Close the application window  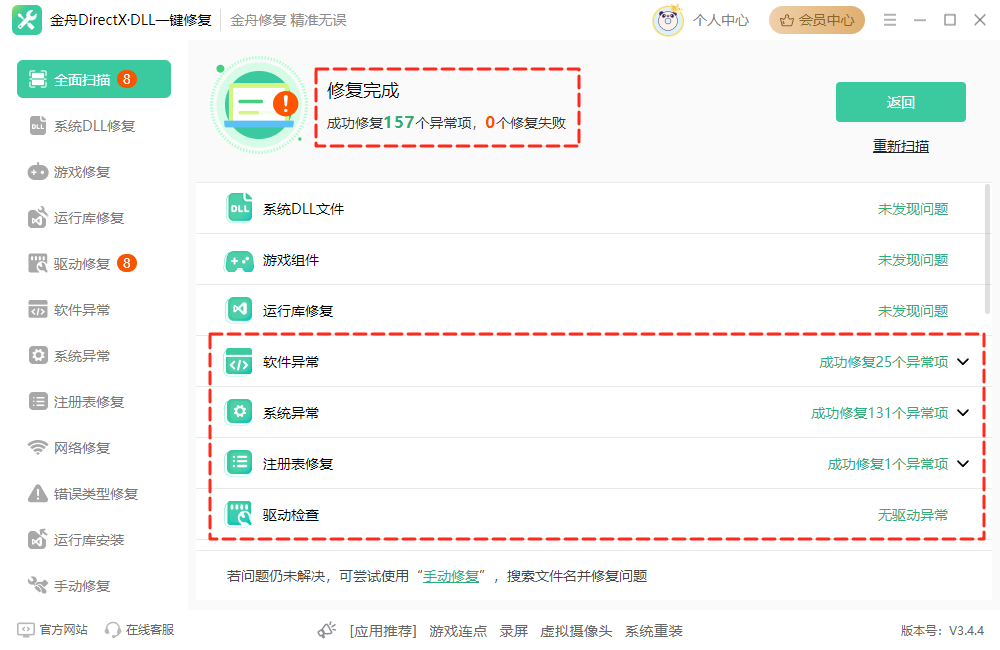980,20
